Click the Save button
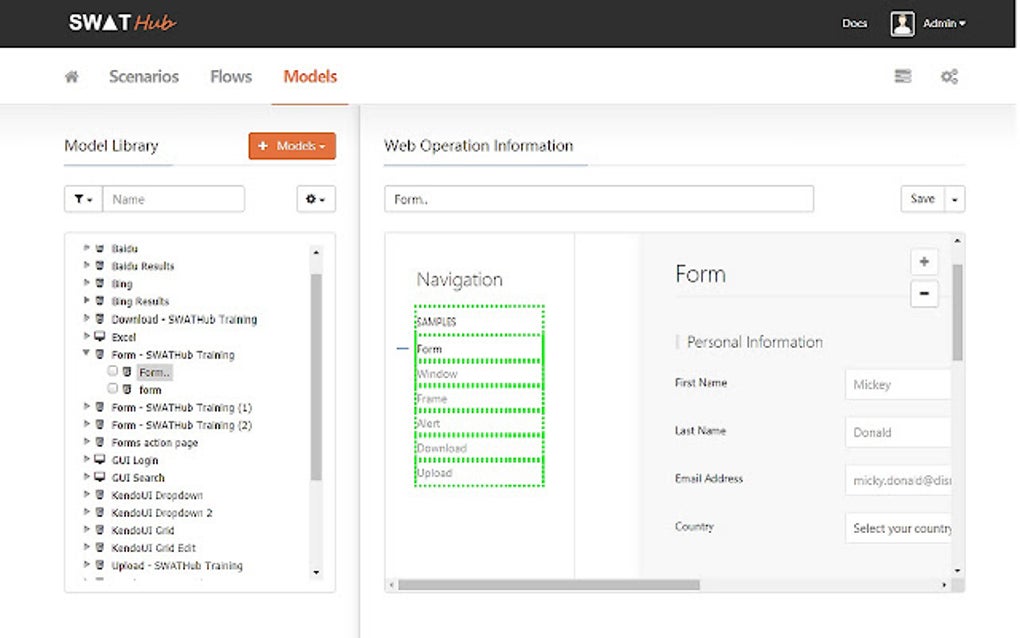Viewport: 1020px width, 638px height. (x=924, y=199)
